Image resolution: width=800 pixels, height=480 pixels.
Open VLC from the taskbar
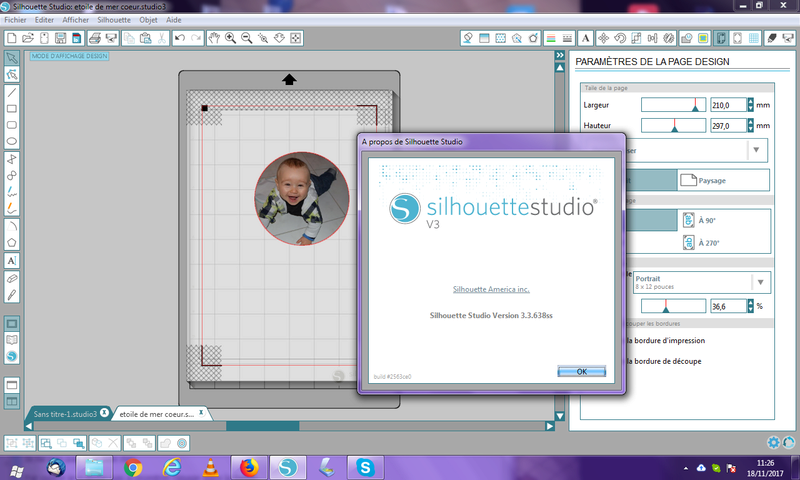point(210,468)
